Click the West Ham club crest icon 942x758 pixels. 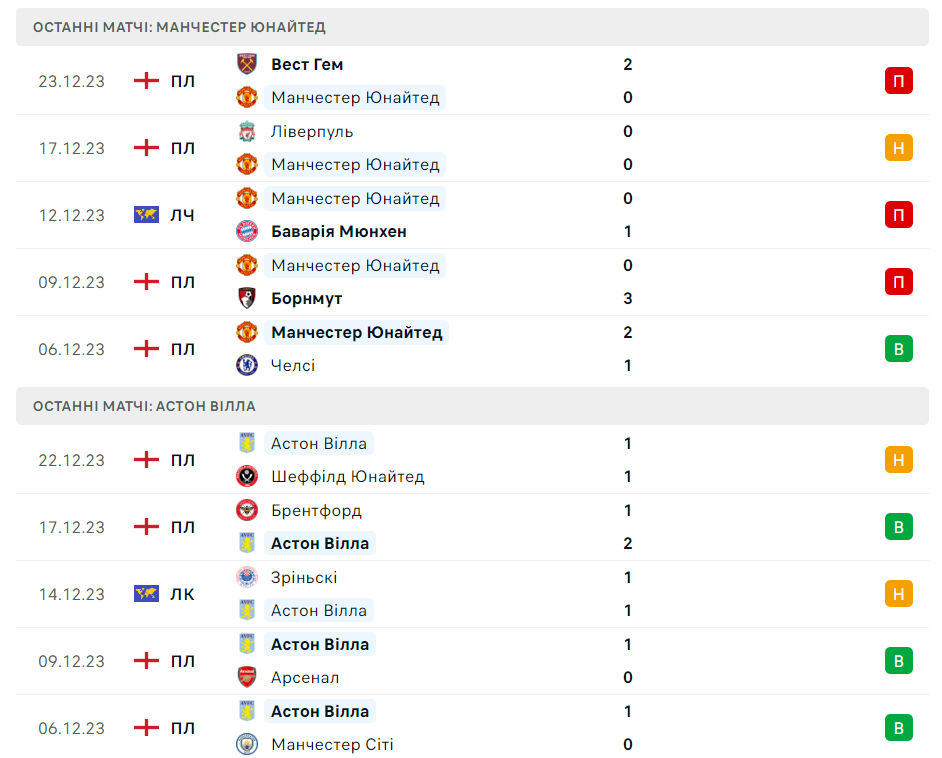point(247,64)
